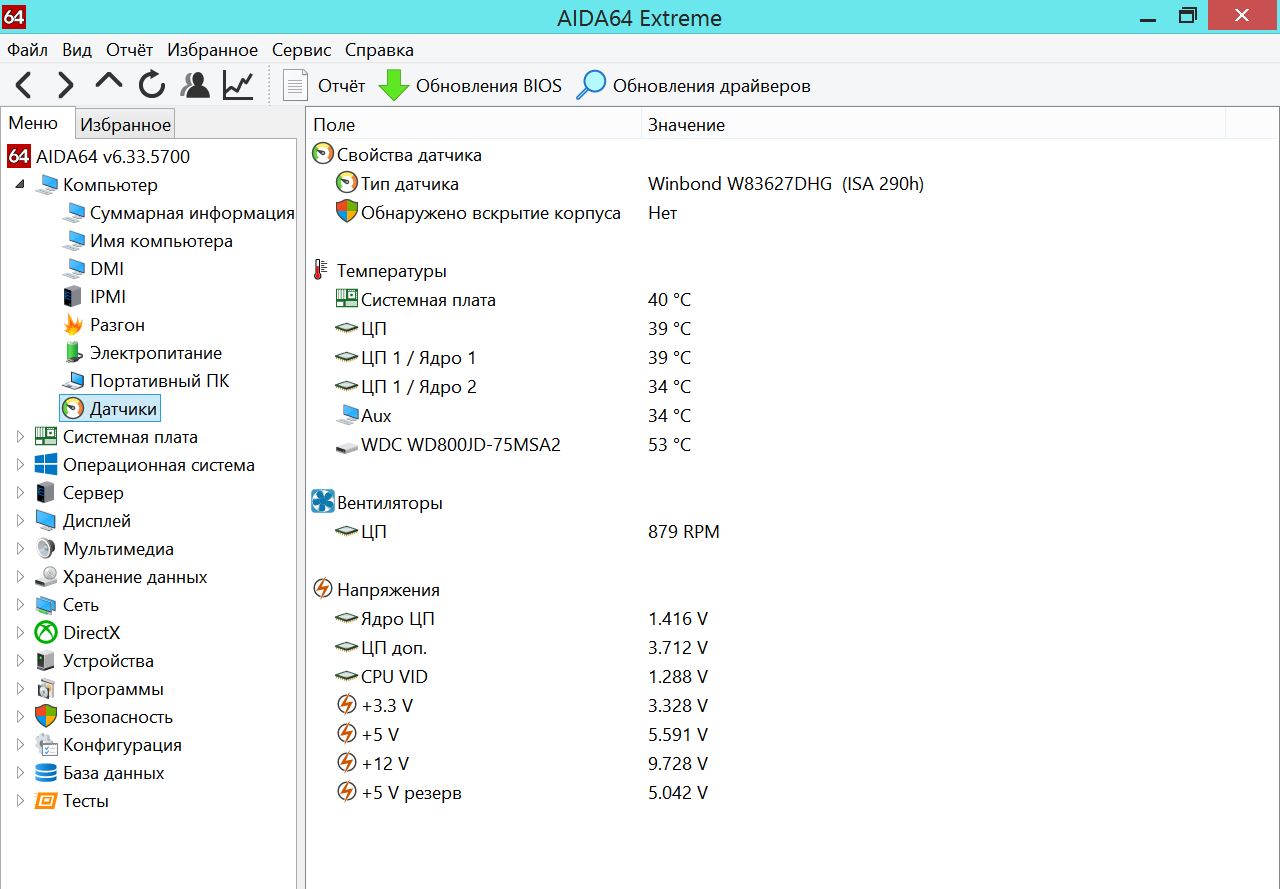
Task: Select the AIDA64 v6.33.5700 root item
Action: tap(113, 156)
